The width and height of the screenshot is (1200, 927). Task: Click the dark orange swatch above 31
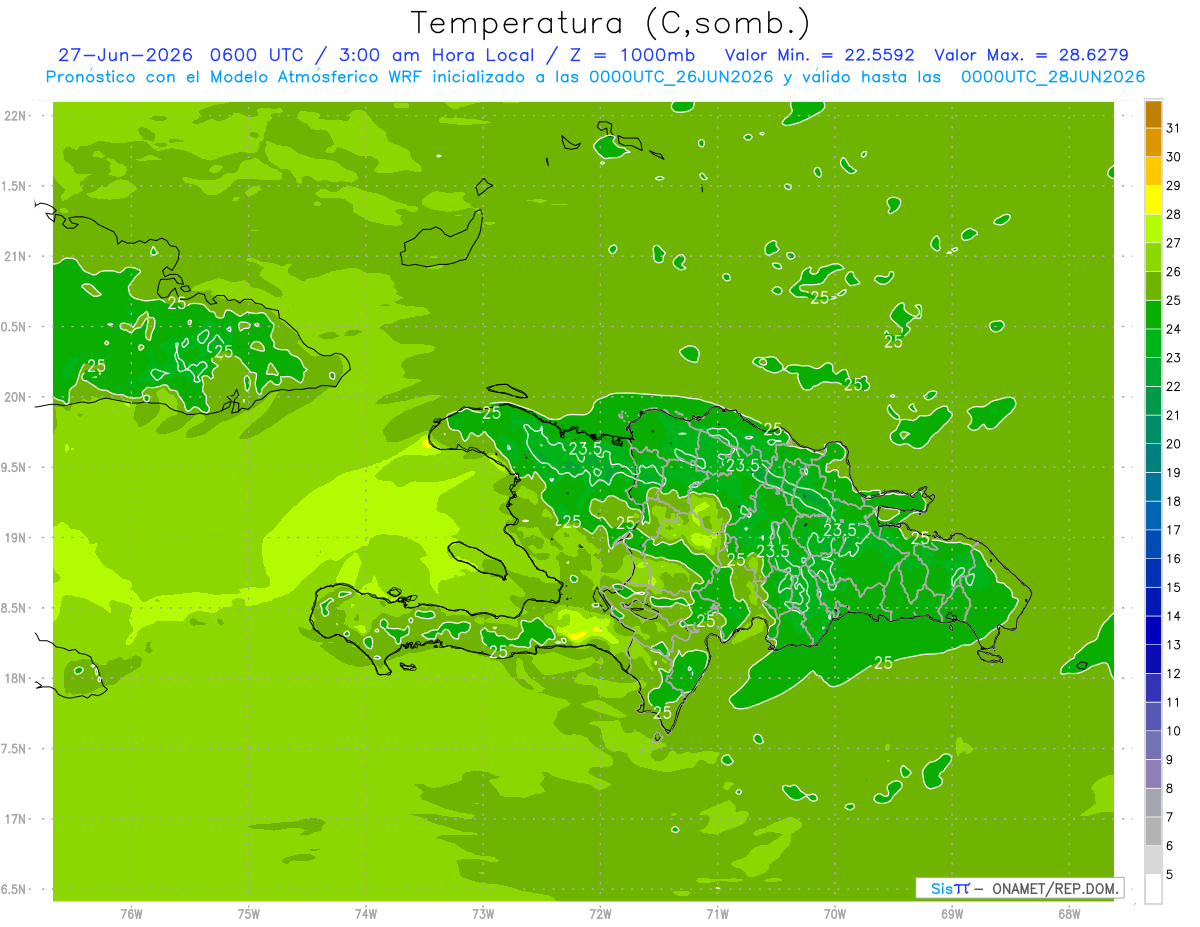(x=1153, y=114)
